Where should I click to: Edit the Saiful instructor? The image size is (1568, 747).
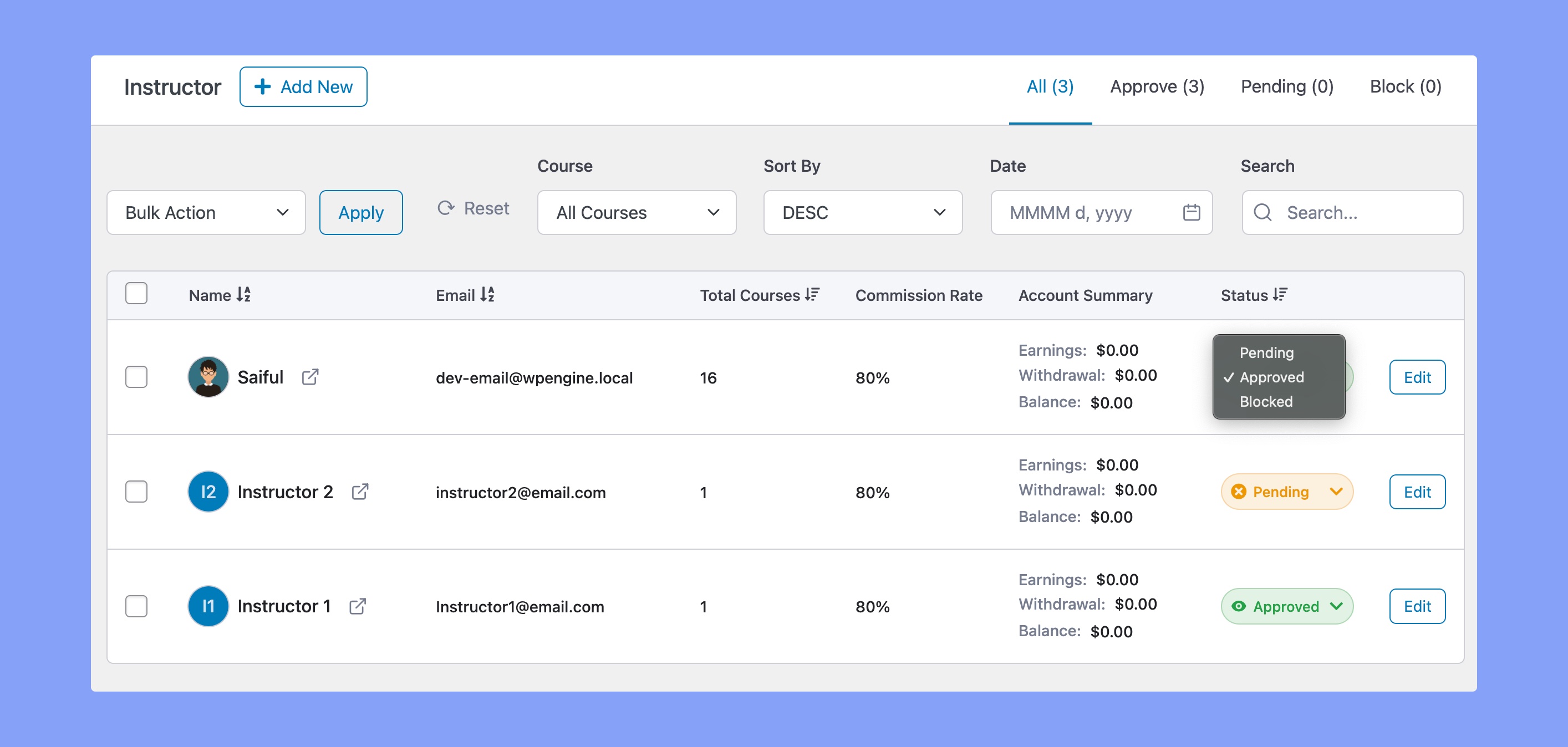pyautogui.click(x=1417, y=377)
